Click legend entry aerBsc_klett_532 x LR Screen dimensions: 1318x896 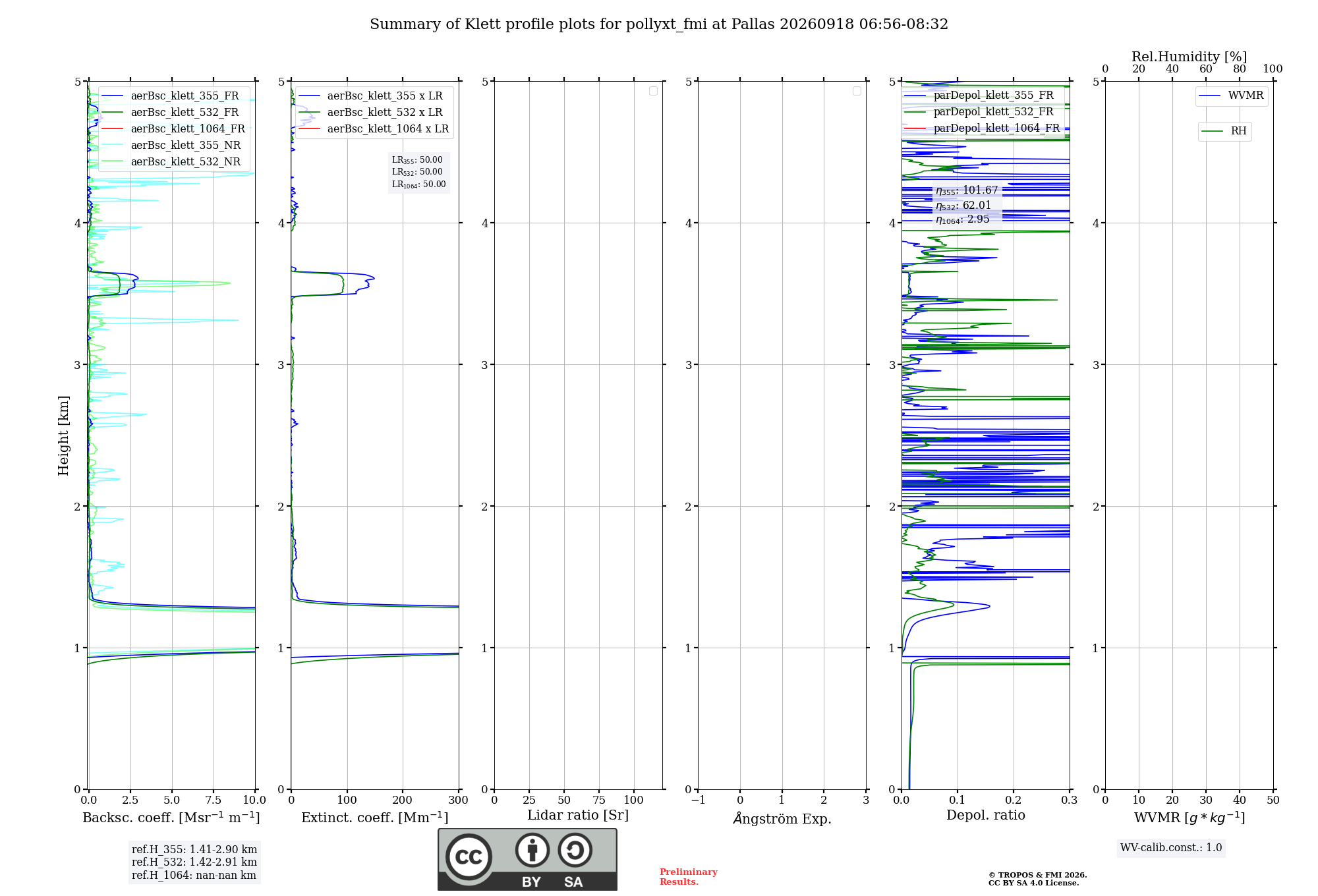pos(374,112)
